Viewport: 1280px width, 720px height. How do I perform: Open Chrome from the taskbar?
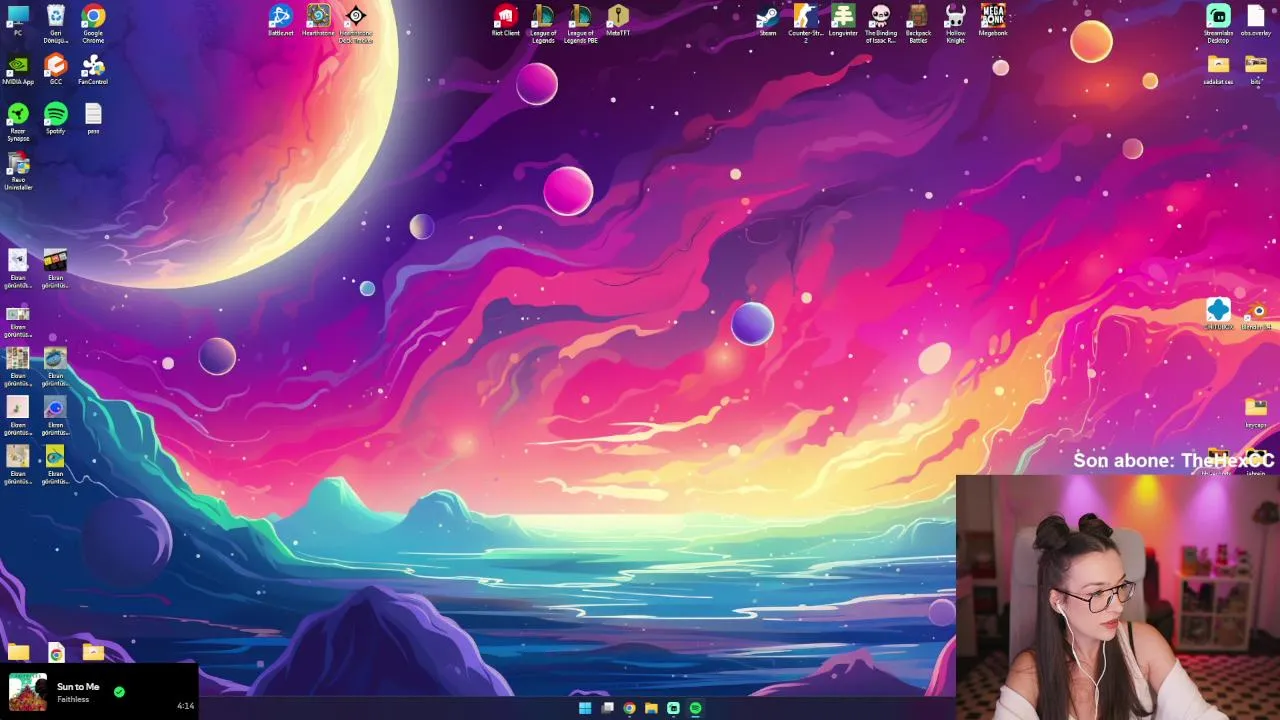629,708
